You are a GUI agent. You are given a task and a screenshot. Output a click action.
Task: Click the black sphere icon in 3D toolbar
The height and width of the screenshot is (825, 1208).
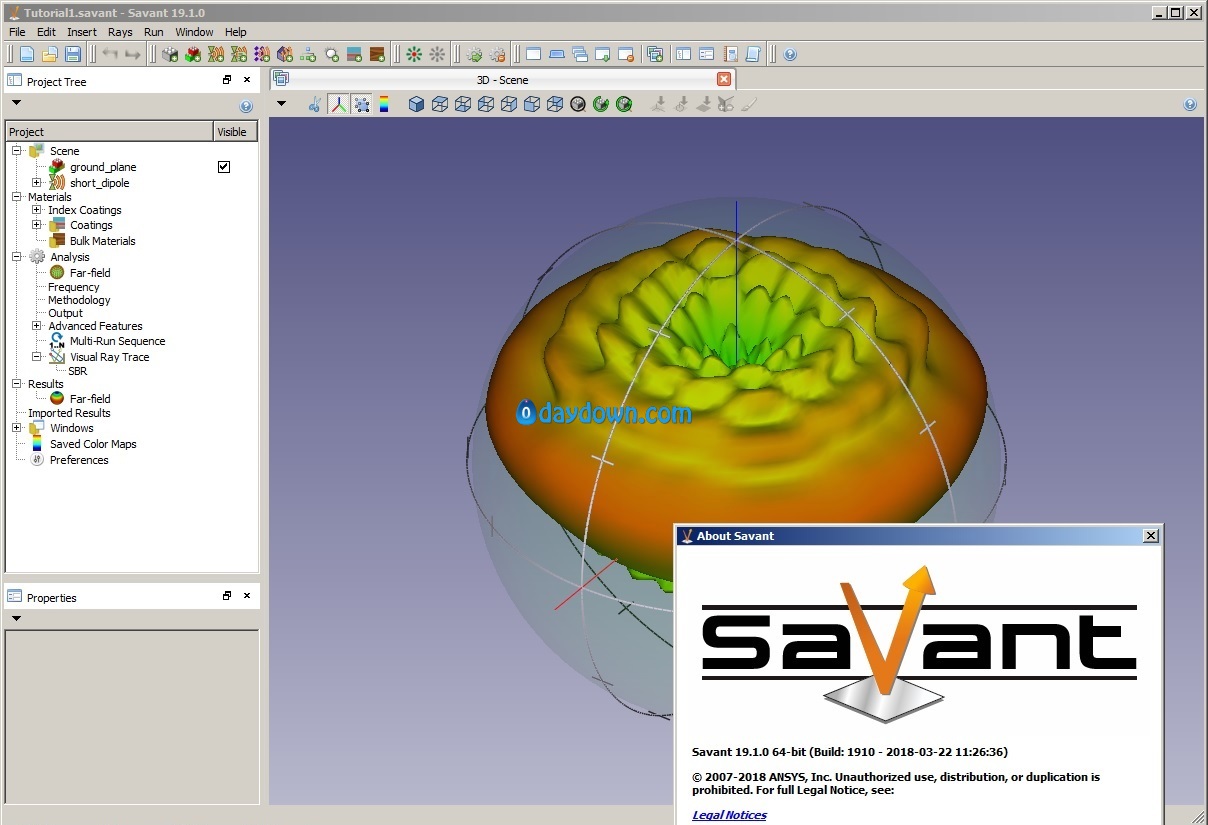(x=578, y=104)
